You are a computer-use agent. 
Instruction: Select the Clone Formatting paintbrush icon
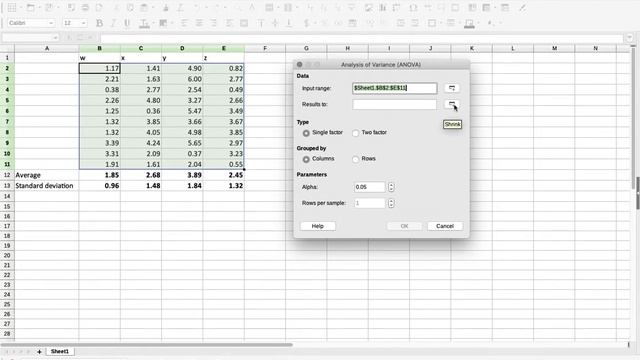(x=166, y=7)
